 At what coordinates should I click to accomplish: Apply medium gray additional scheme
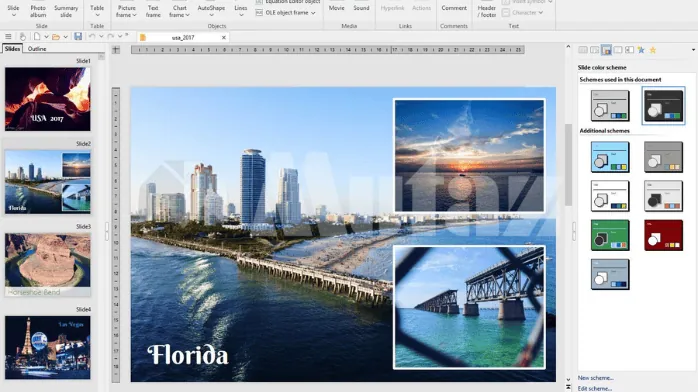click(663, 157)
